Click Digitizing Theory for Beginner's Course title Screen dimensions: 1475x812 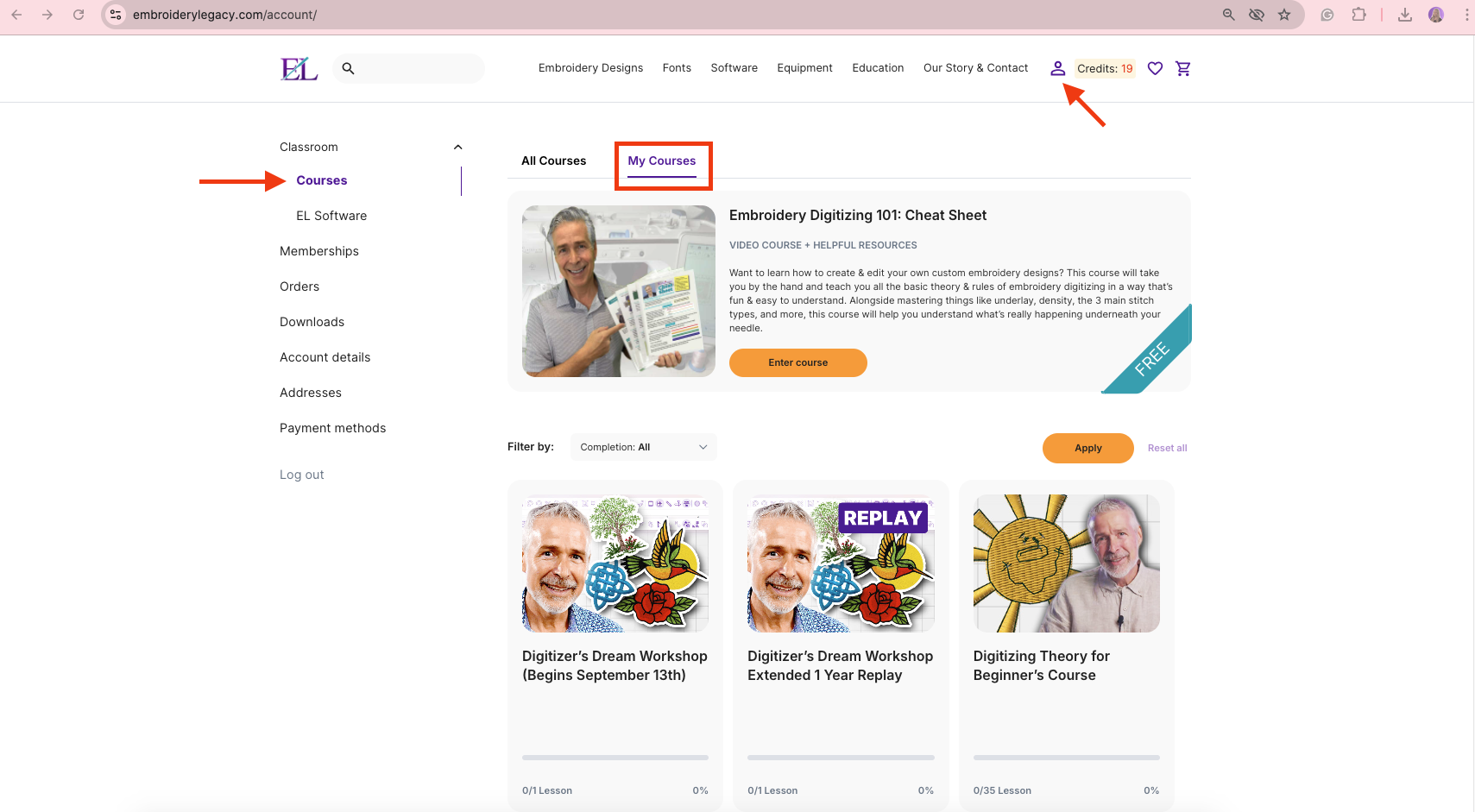[1042, 666]
